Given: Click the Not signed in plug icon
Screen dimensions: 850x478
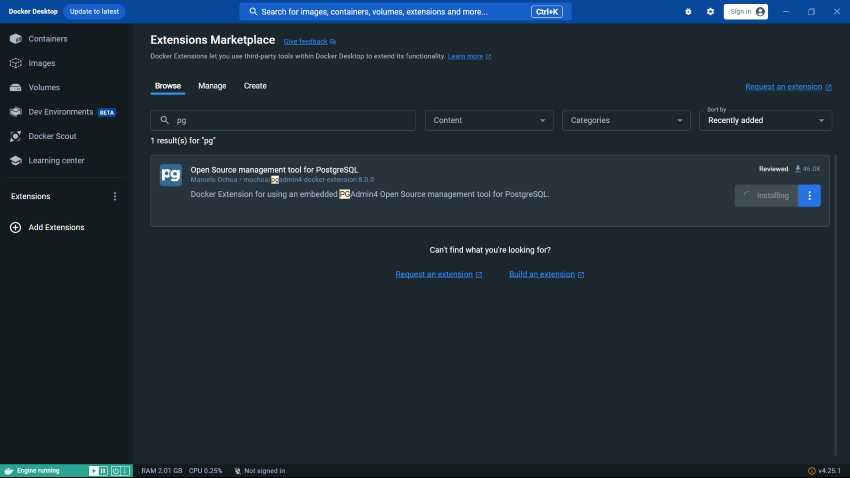Looking at the screenshot, I should point(237,471).
